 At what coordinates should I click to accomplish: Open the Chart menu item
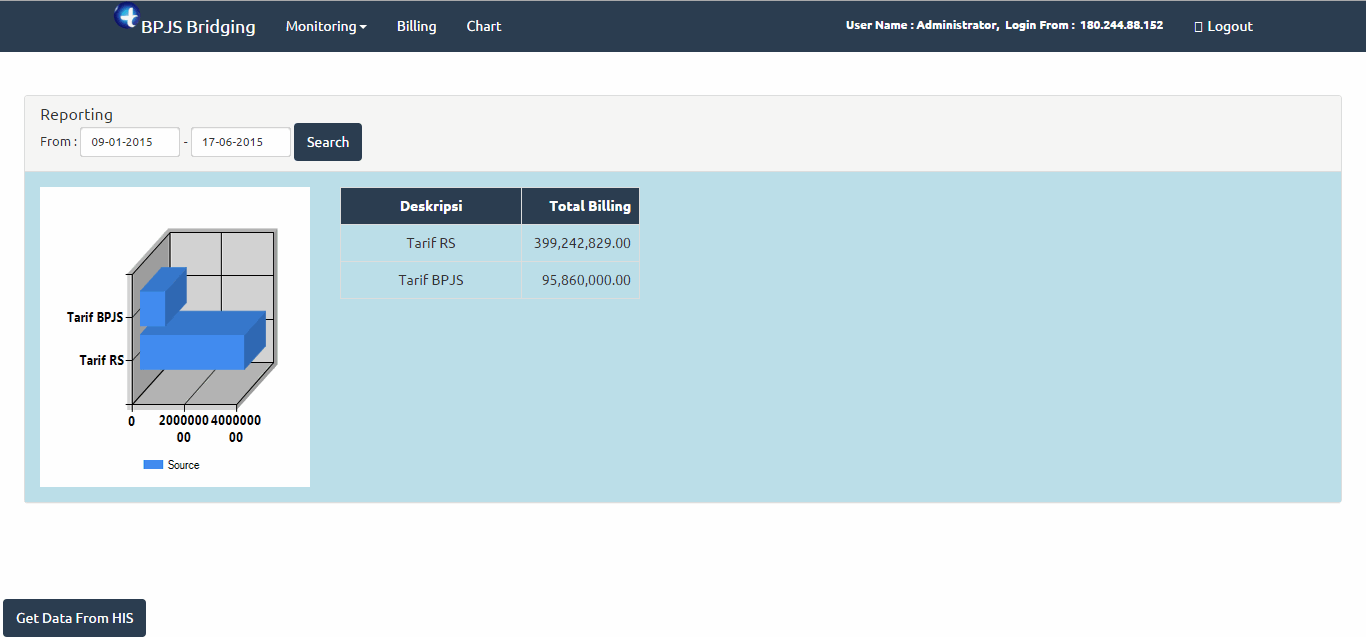[x=484, y=26]
